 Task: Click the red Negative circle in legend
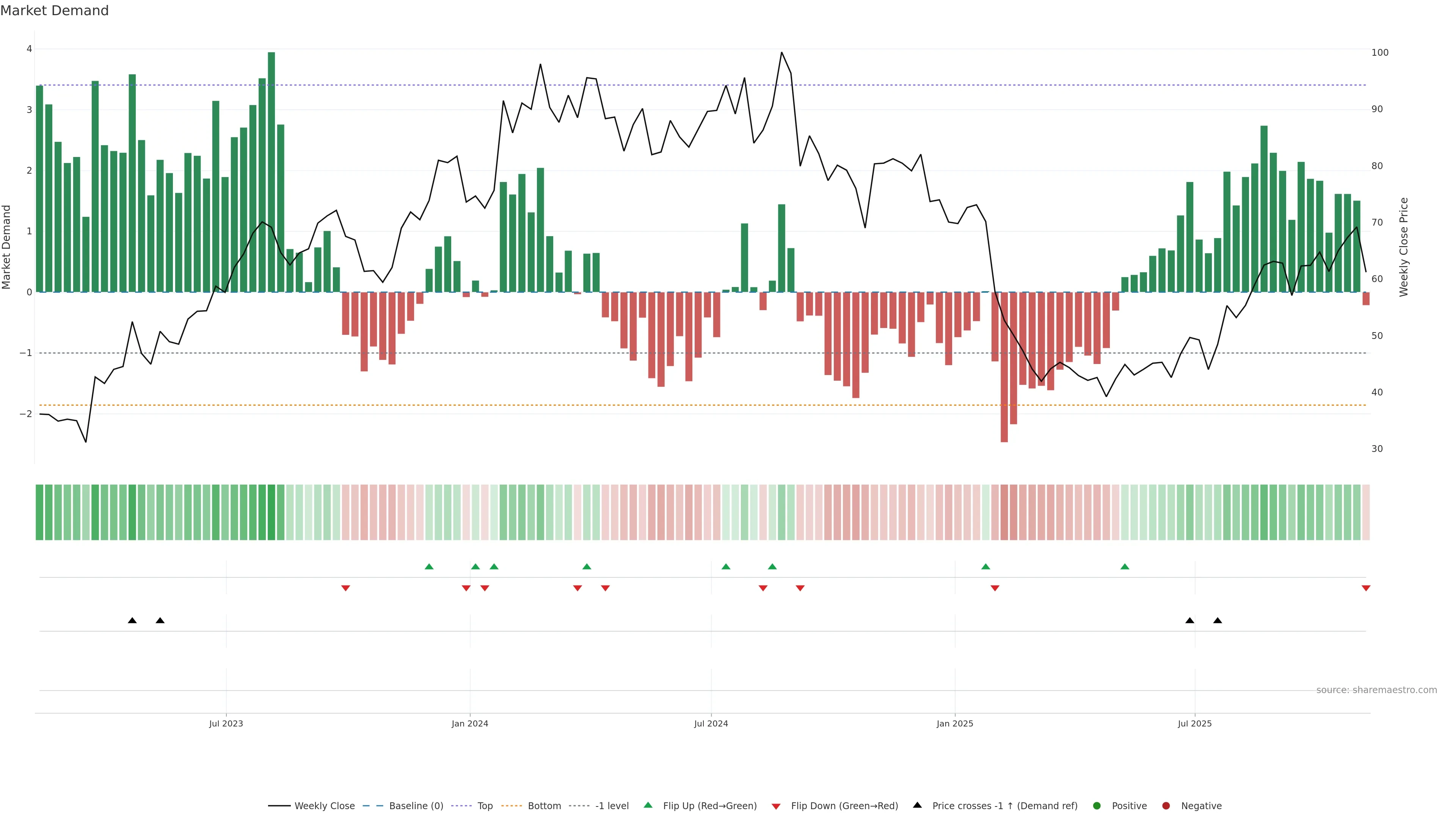click(1166, 805)
